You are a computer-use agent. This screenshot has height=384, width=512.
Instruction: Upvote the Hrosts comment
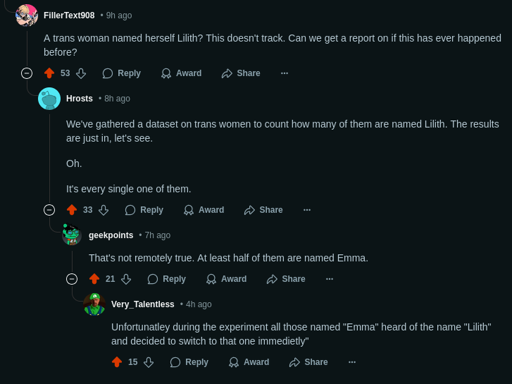pyautogui.click(x=72, y=210)
